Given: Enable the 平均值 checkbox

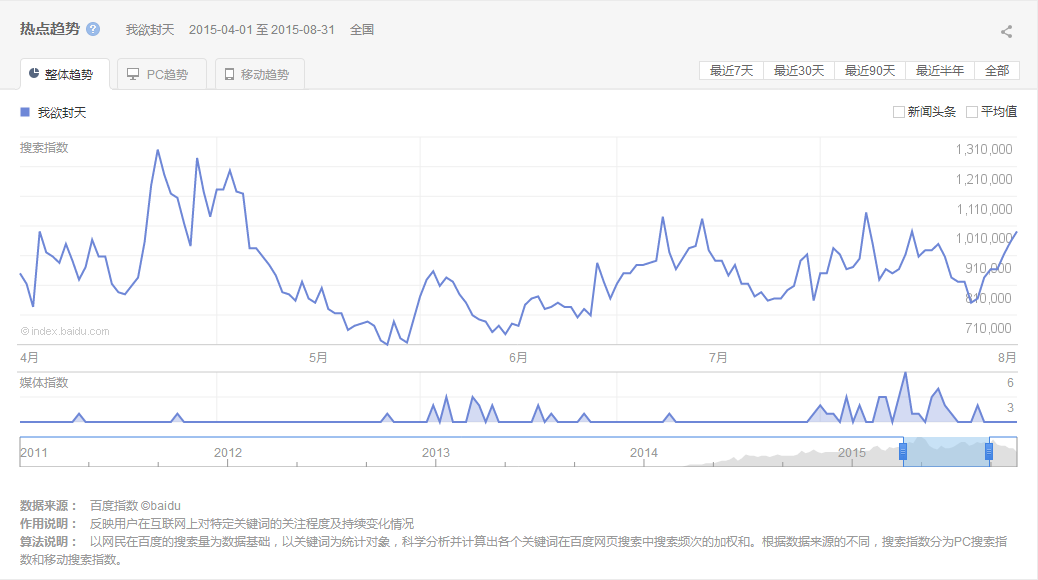Looking at the screenshot, I should [x=972, y=112].
